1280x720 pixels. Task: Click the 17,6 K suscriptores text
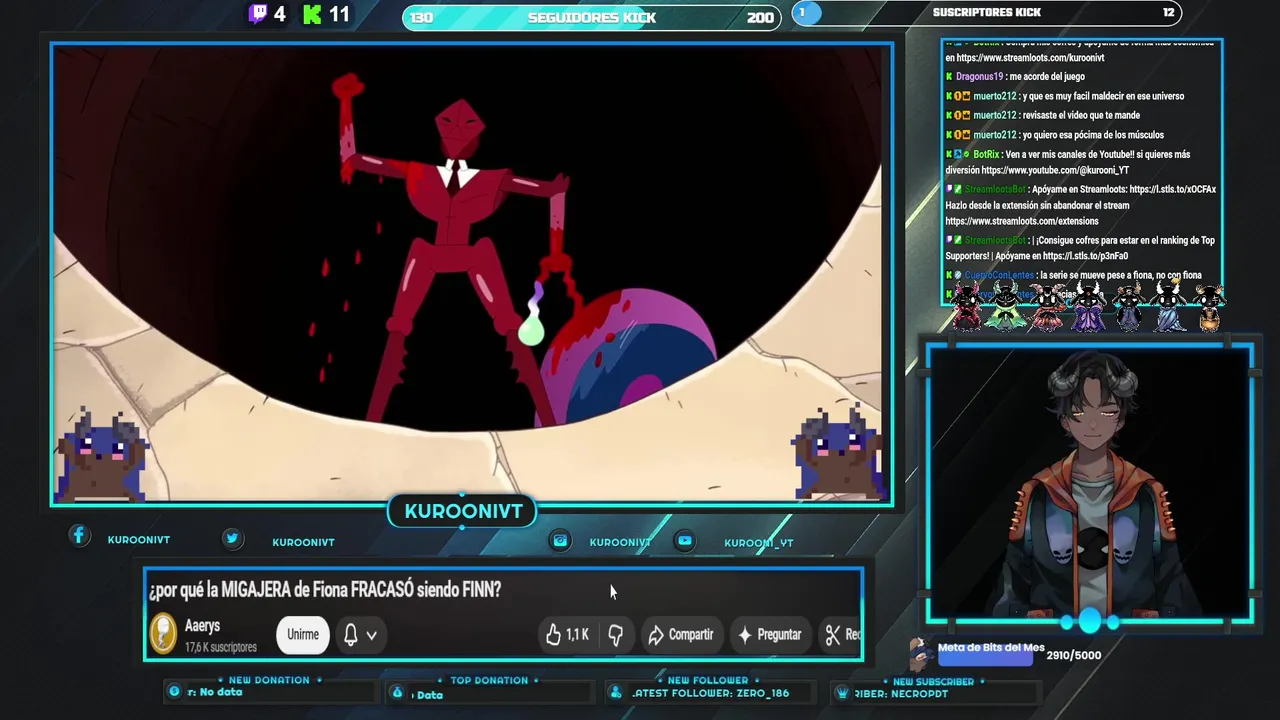click(x=221, y=647)
